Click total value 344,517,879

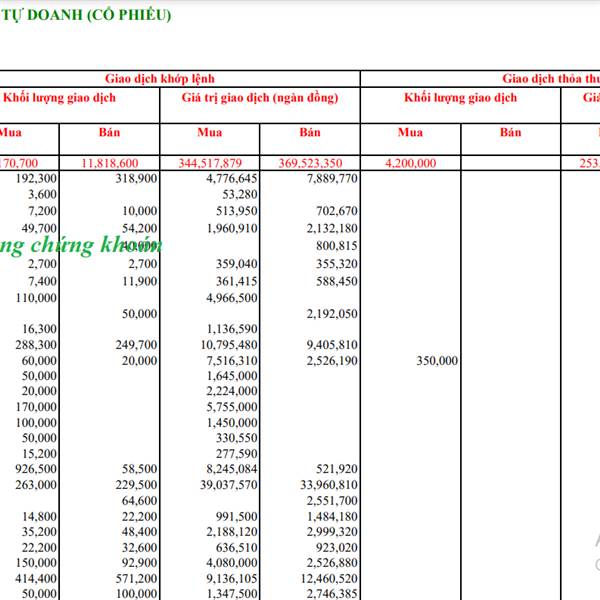point(210,163)
